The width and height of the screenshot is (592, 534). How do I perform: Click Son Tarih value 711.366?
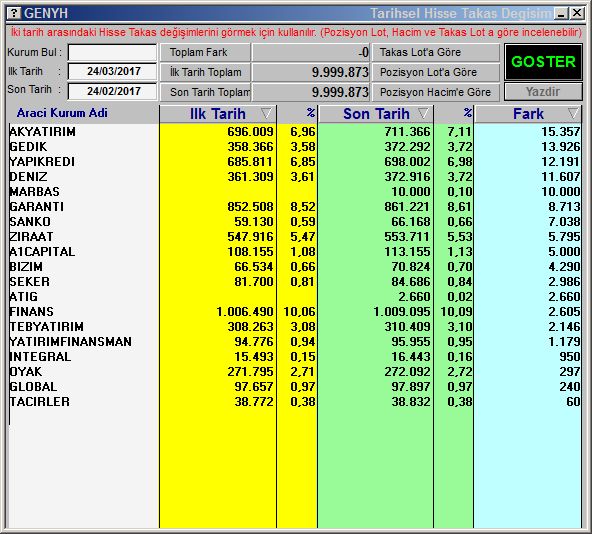[407, 131]
